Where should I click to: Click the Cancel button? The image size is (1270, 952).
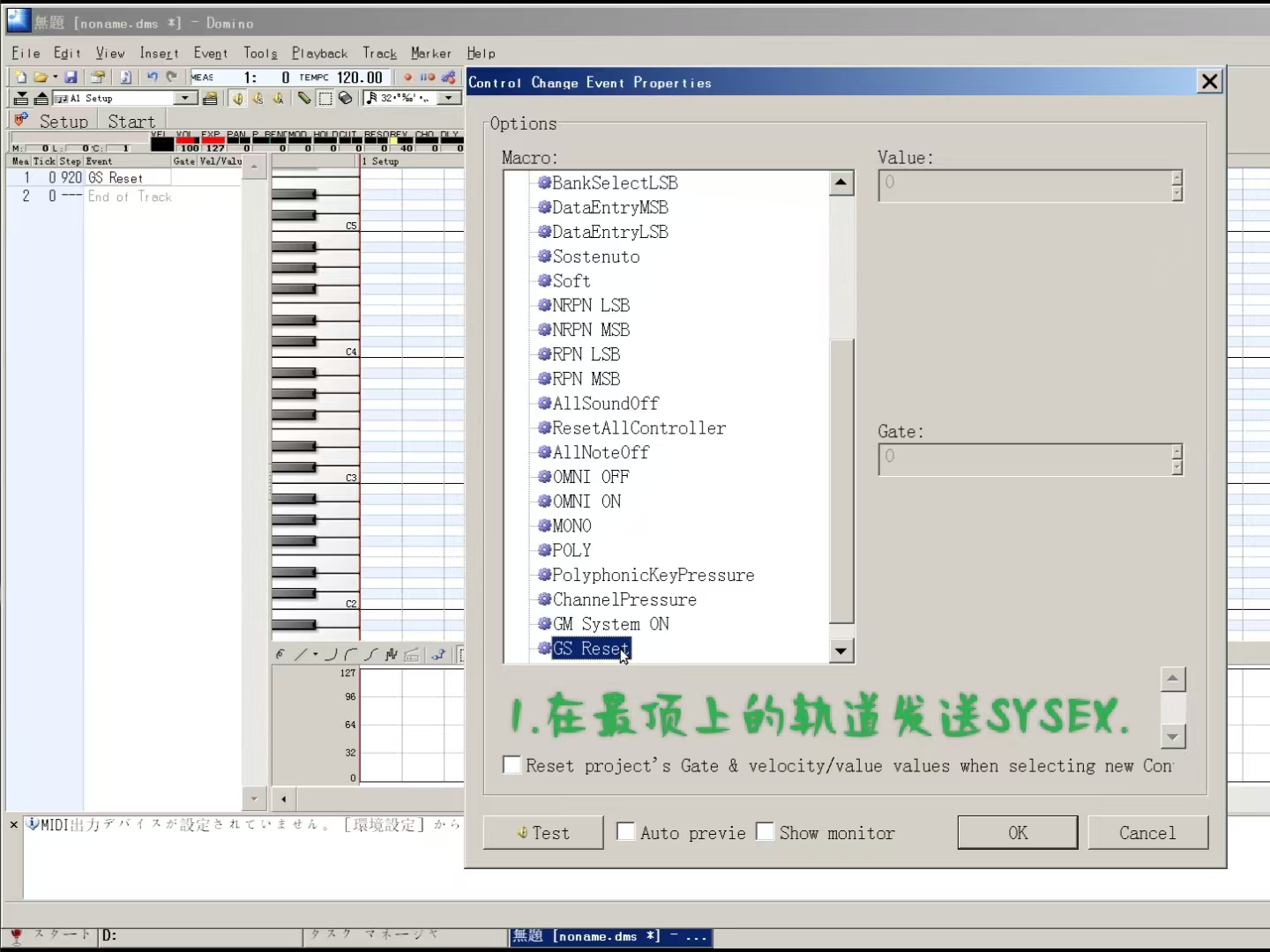click(x=1147, y=832)
